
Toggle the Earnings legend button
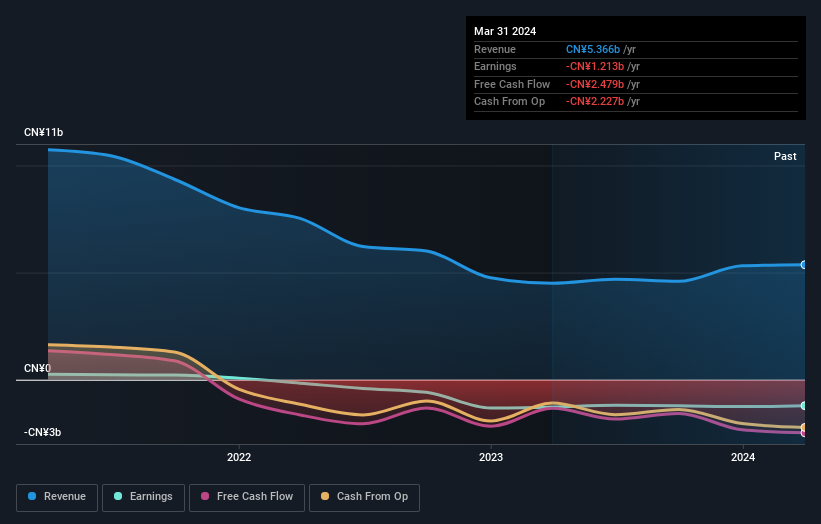(x=143, y=497)
